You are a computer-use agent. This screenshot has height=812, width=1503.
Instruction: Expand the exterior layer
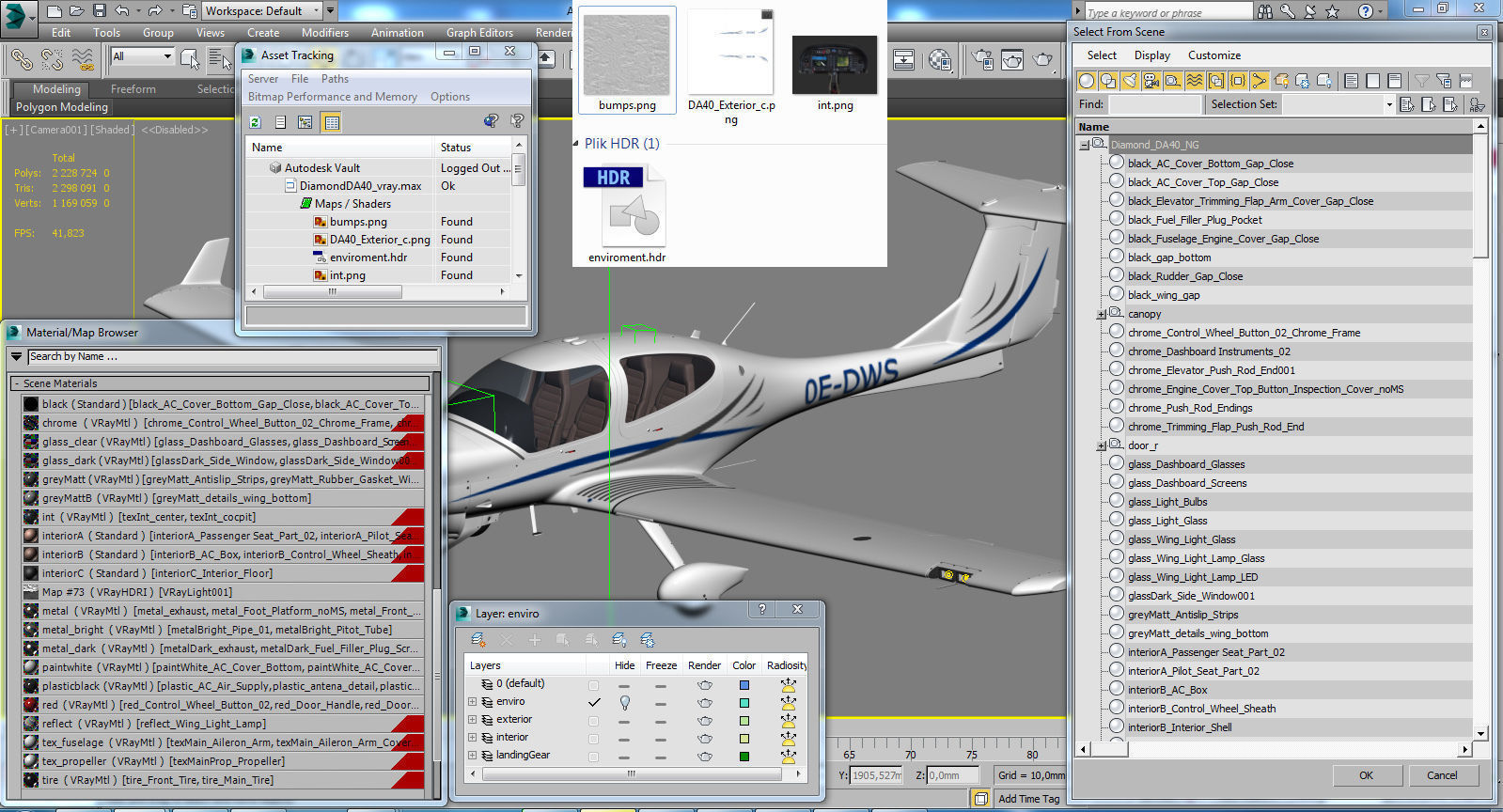click(472, 720)
